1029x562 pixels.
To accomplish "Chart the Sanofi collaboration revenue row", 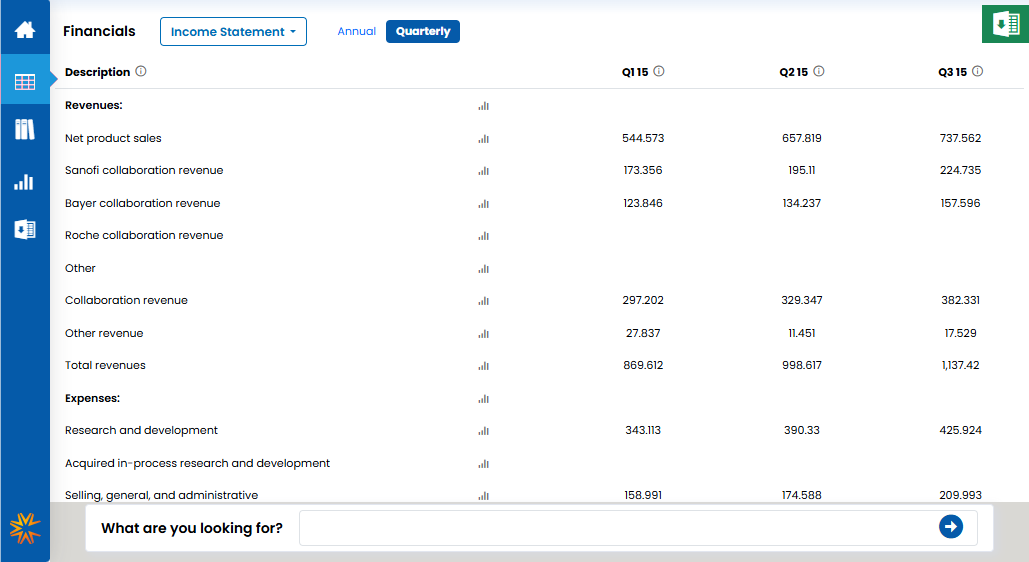I will [484, 171].
